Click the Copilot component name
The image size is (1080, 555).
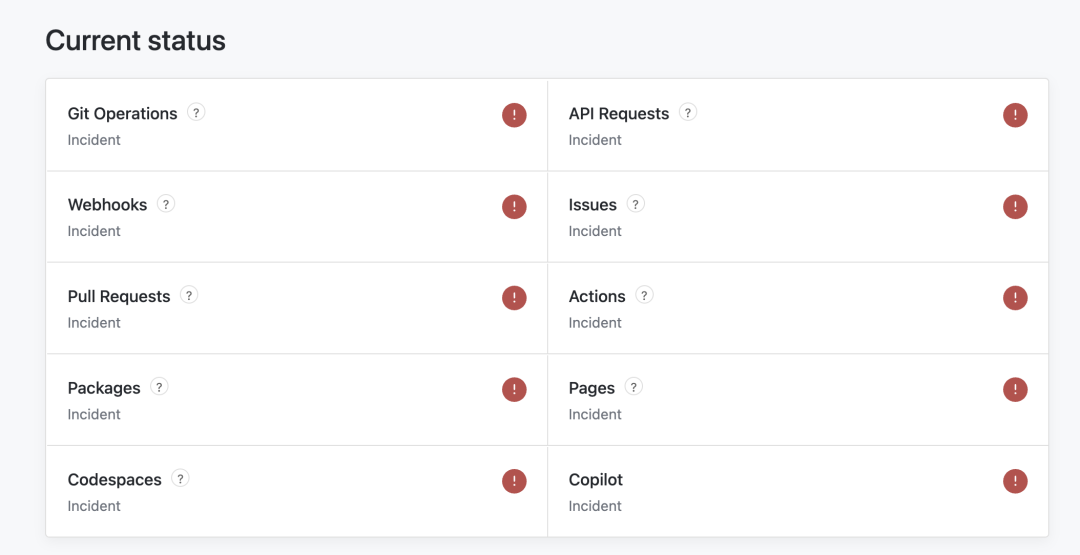pos(596,480)
